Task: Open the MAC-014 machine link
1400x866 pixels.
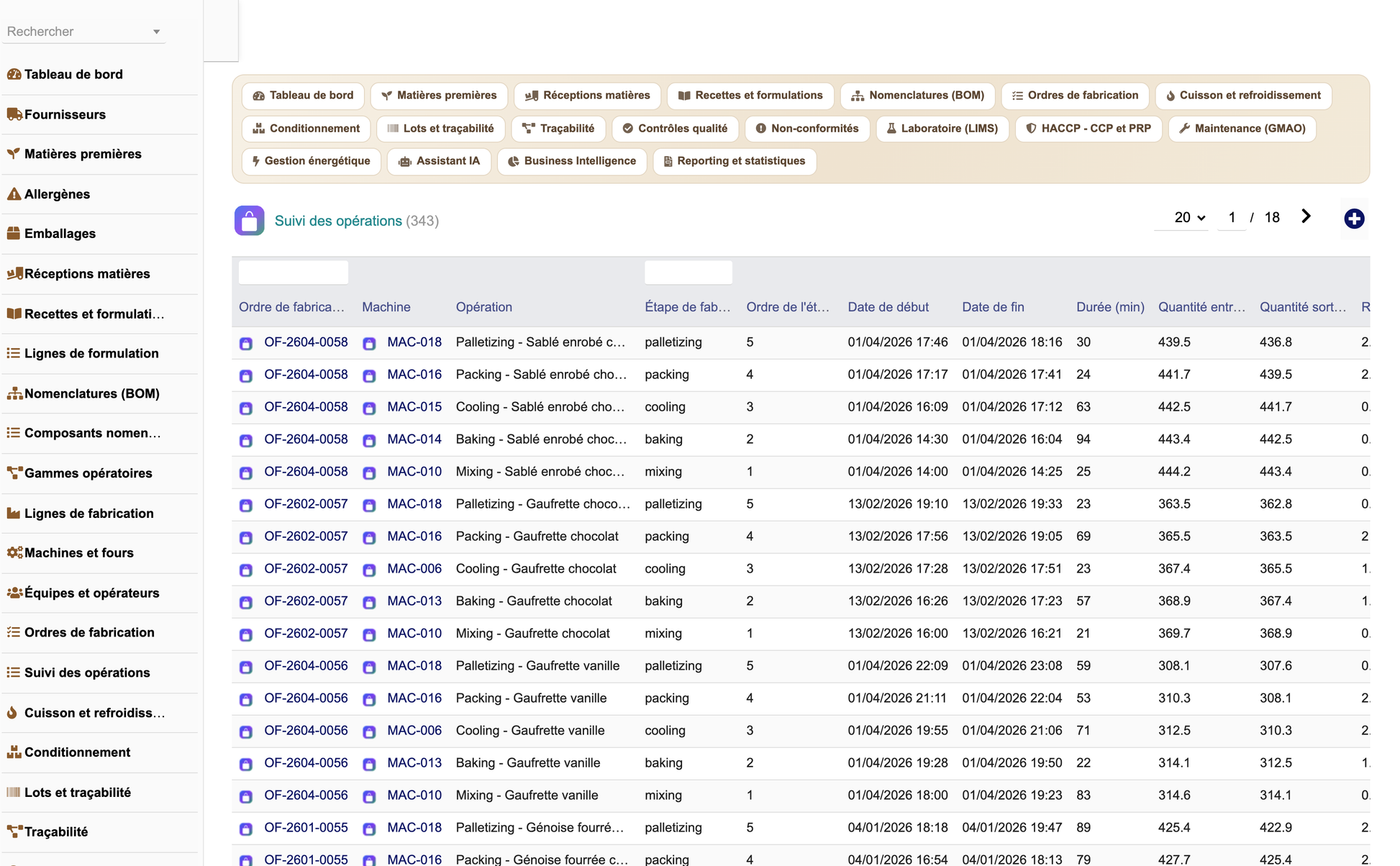Action: tap(414, 439)
